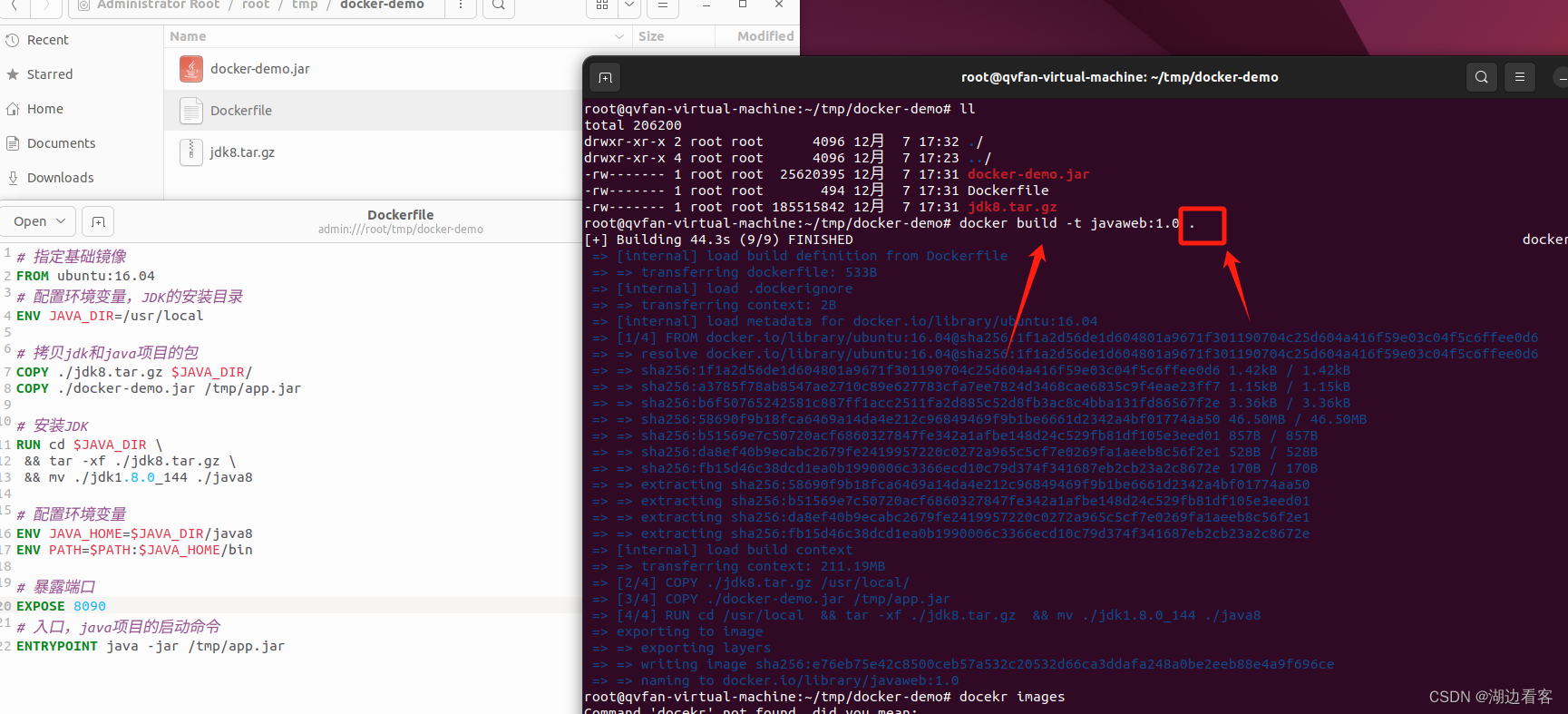The image size is (1568, 714).
Task: Click the 'ENTRYPOINT java -jar /tmp/app.jar' line
Action: pyautogui.click(x=151, y=646)
